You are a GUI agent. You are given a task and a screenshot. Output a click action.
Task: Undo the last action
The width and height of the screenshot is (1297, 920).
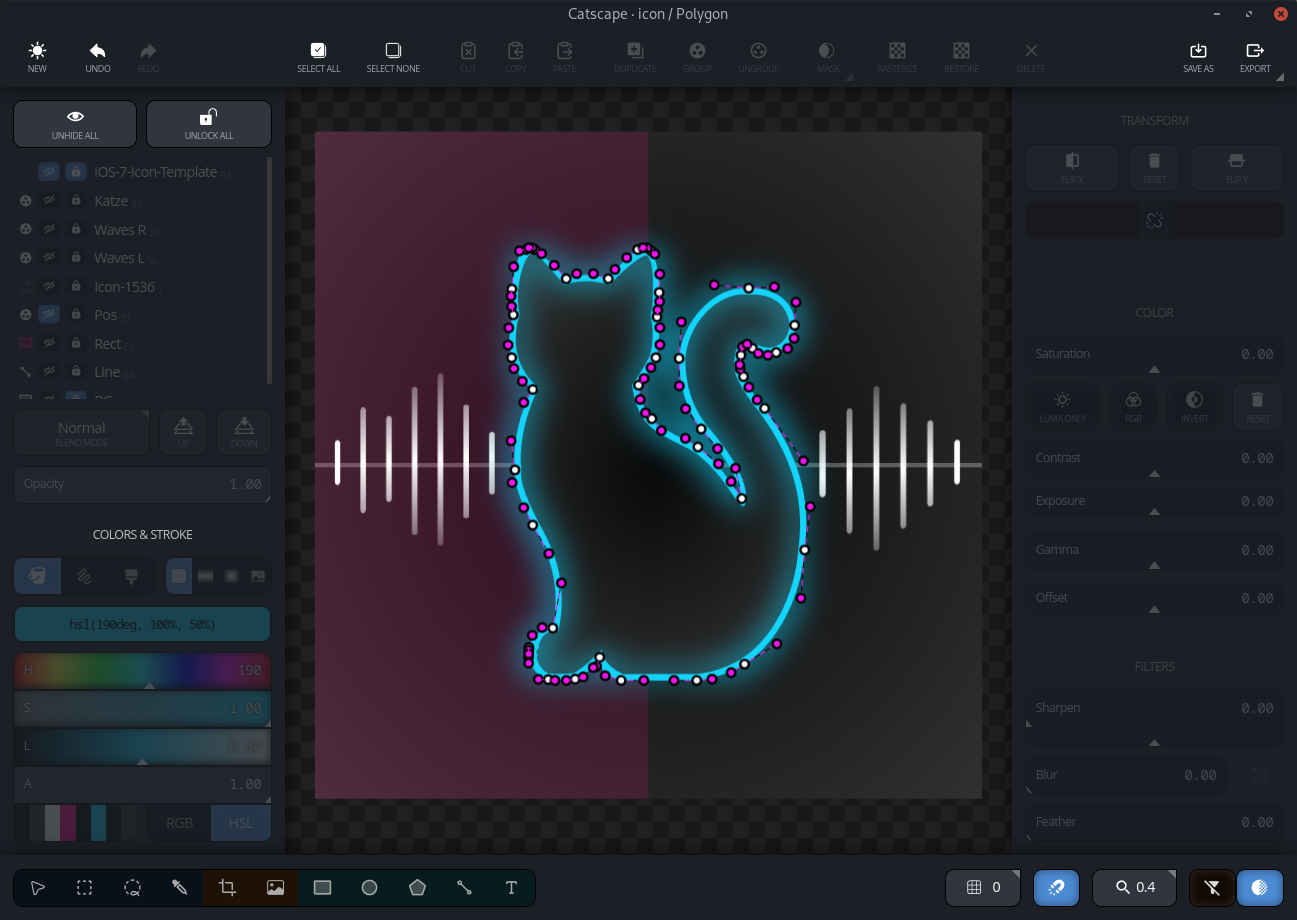pos(98,58)
